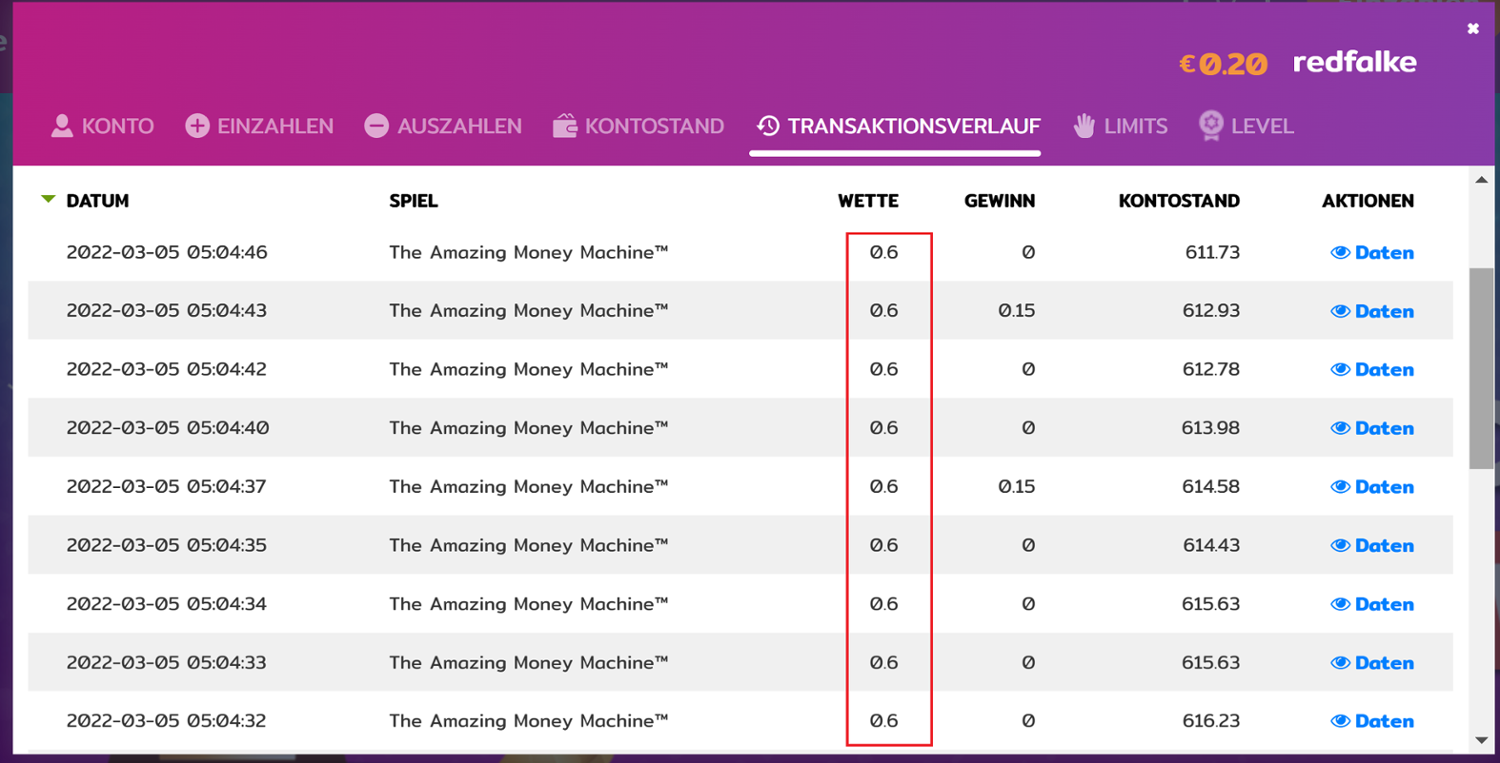The image size is (1500, 763).
Task: Click the eye icon for the 05:04:32 transaction
Action: [x=1340, y=721]
